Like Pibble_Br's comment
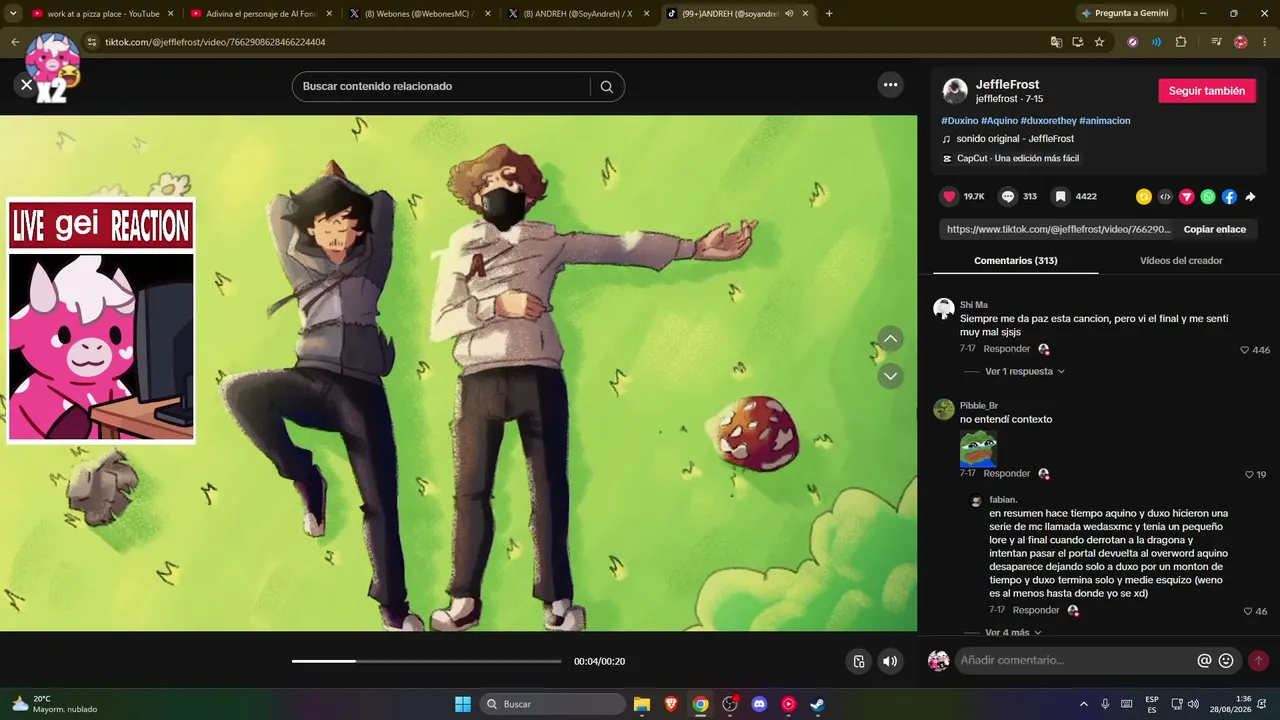This screenshot has width=1280, height=720. (x=1249, y=474)
